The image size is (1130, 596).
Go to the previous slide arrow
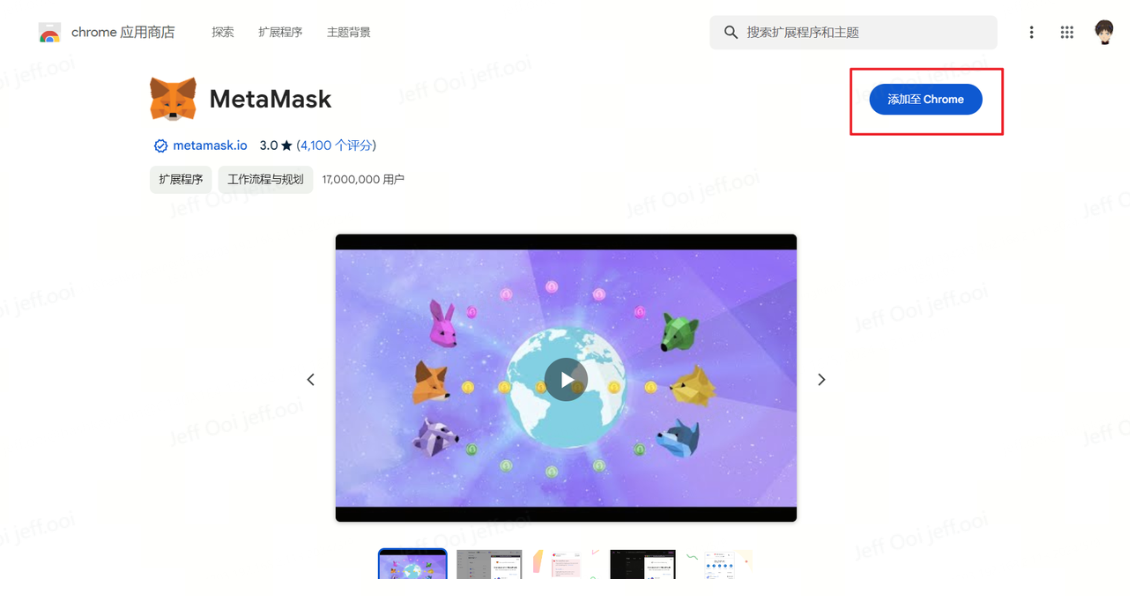click(311, 379)
